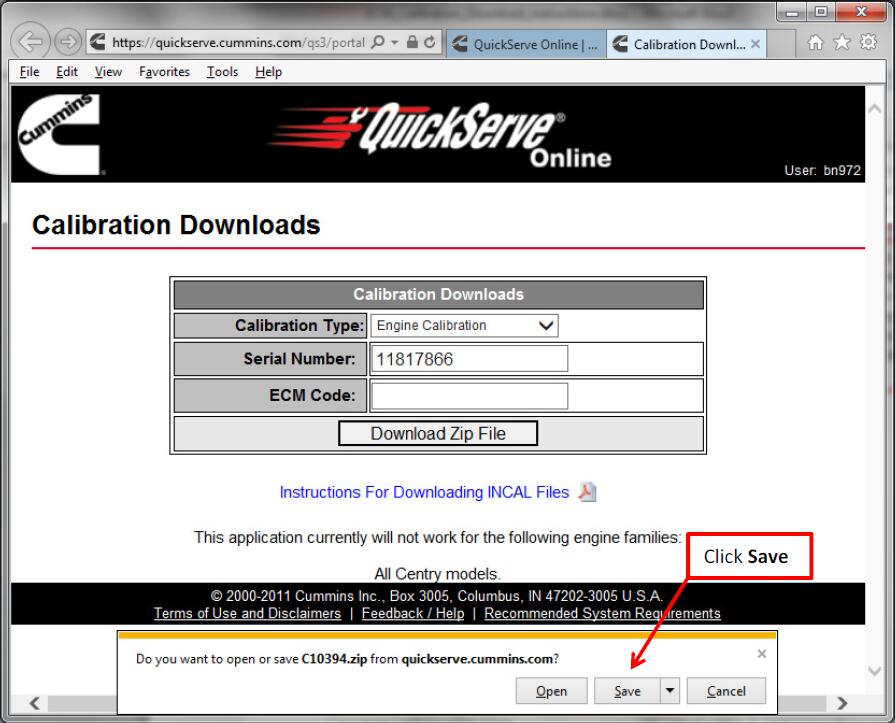Switch to the QuickServe Online tab
This screenshot has height=723, width=895.
[526, 44]
